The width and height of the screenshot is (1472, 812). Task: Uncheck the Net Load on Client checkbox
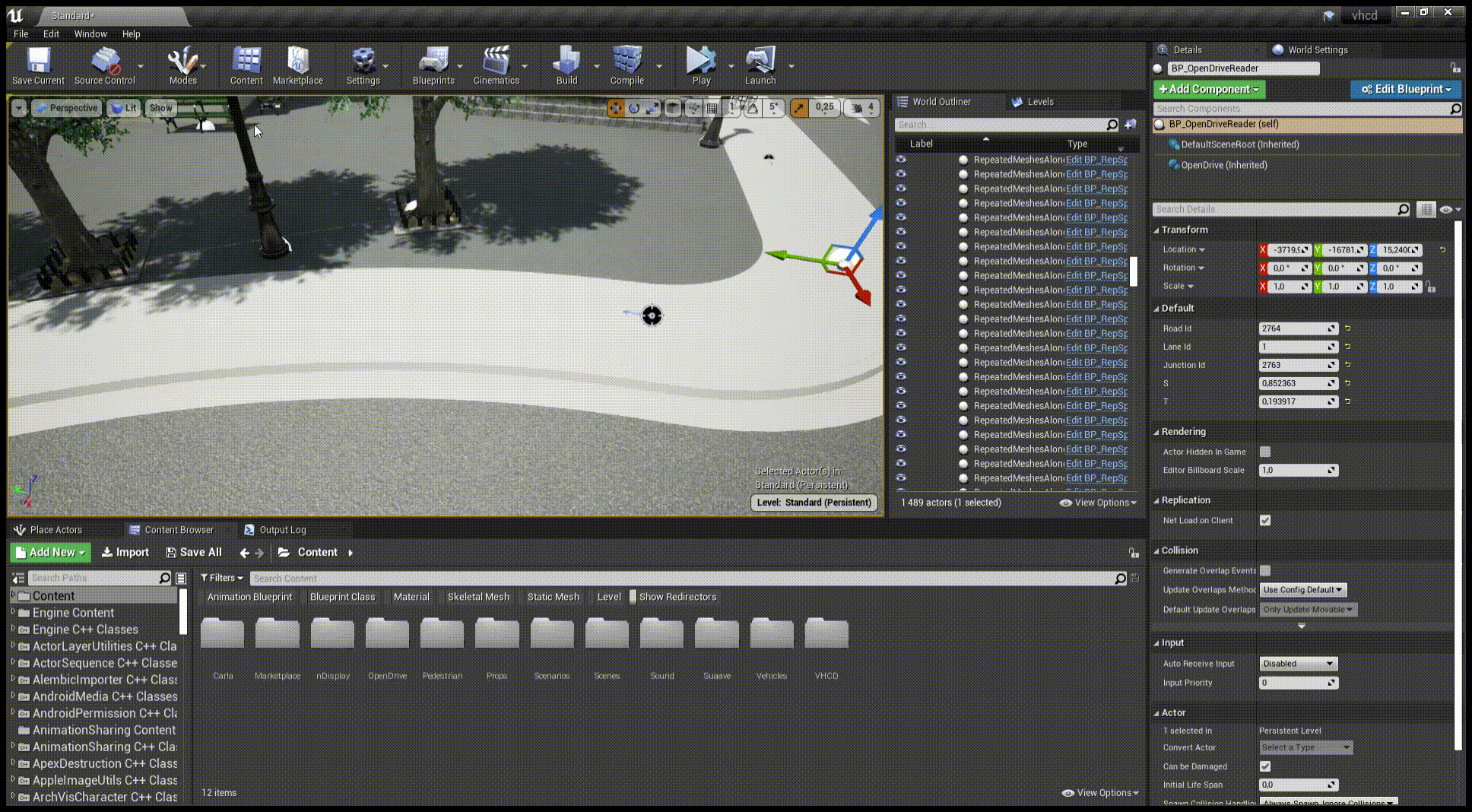coord(1265,521)
